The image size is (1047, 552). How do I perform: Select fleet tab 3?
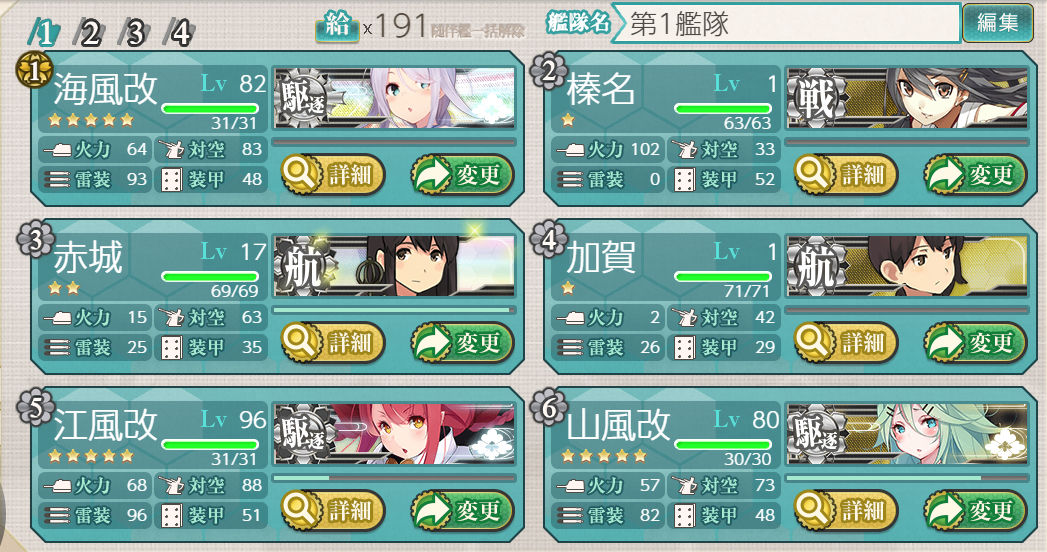[x=134, y=31]
